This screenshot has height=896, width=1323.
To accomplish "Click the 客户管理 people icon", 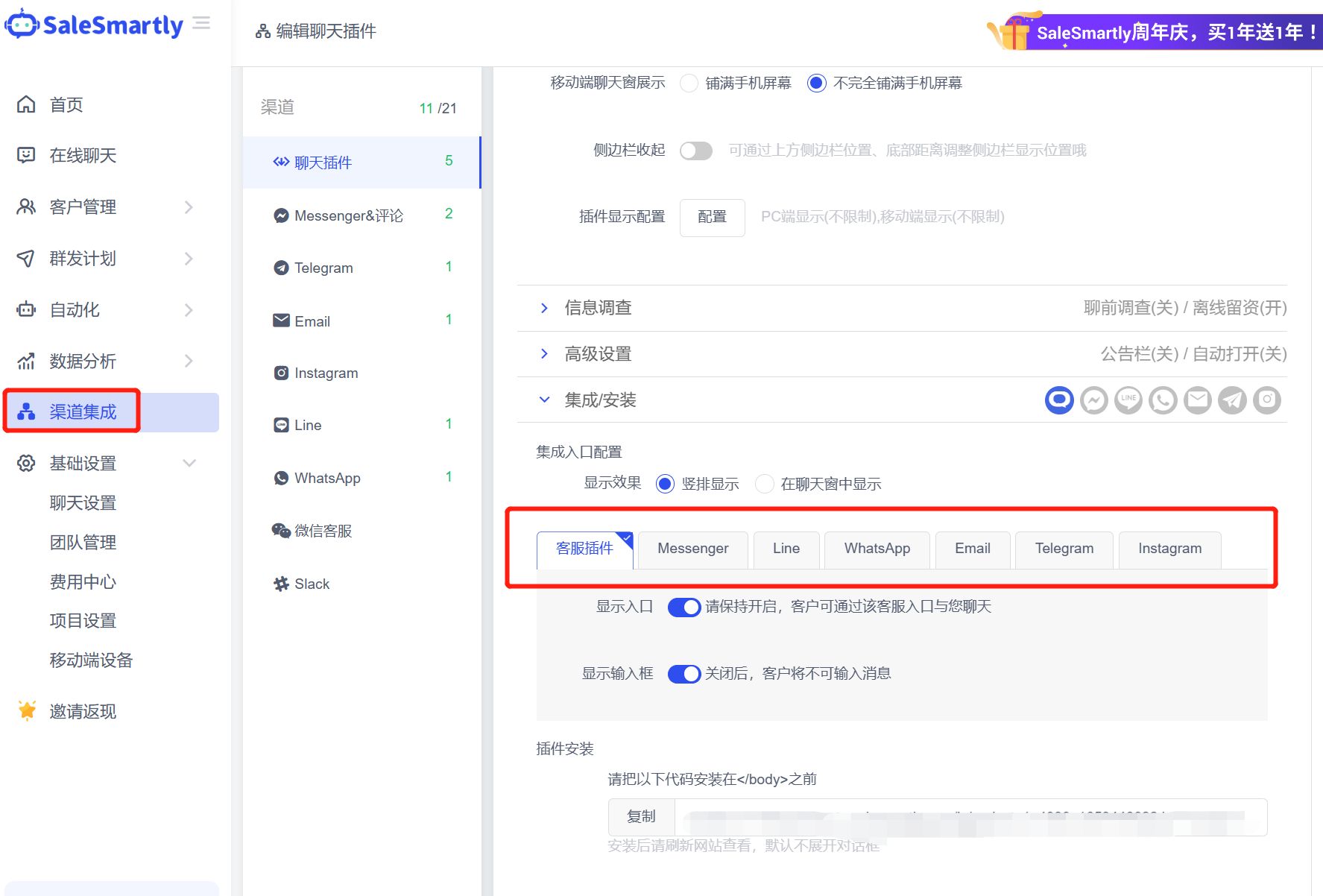I will click(26, 206).
